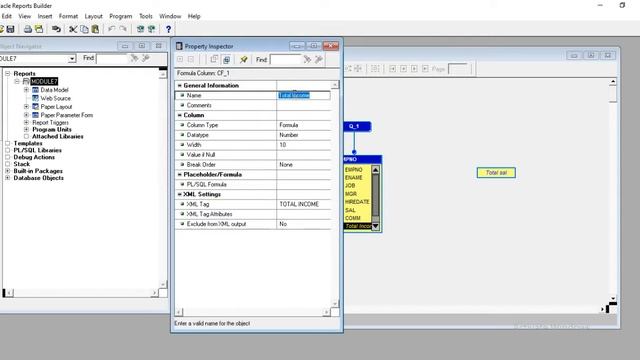Image resolution: width=640 pixels, height=360 pixels.
Task: Select PL/SQL Libraries in the navigator
Action: (38, 150)
